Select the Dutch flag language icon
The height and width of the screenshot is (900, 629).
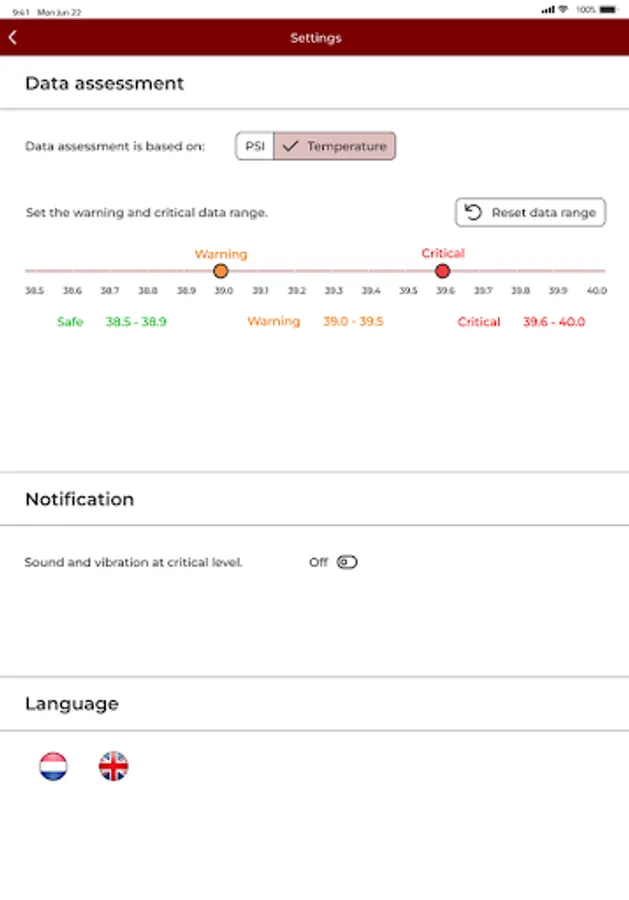click(53, 765)
